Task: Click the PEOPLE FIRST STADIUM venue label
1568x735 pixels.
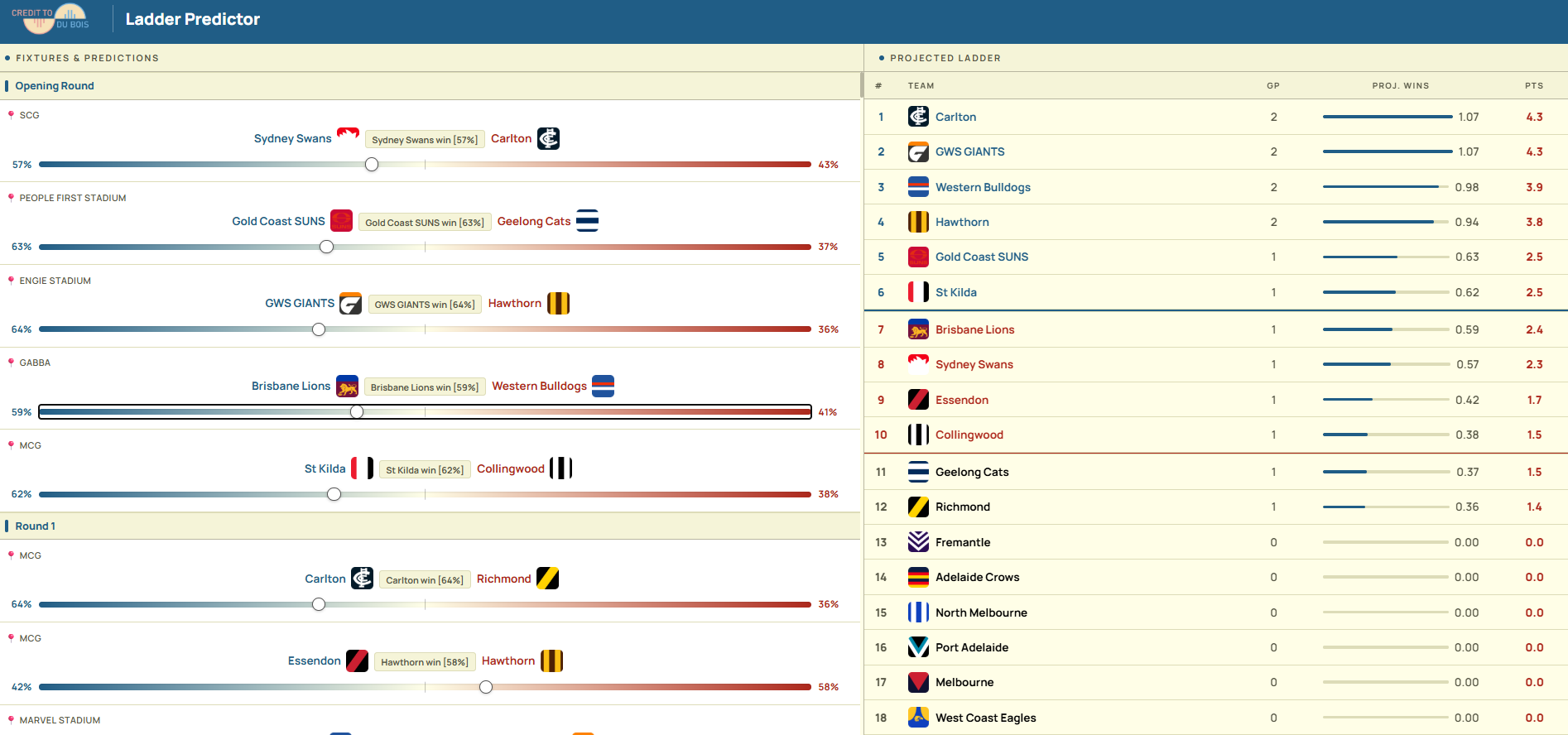Action: point(73,198)
